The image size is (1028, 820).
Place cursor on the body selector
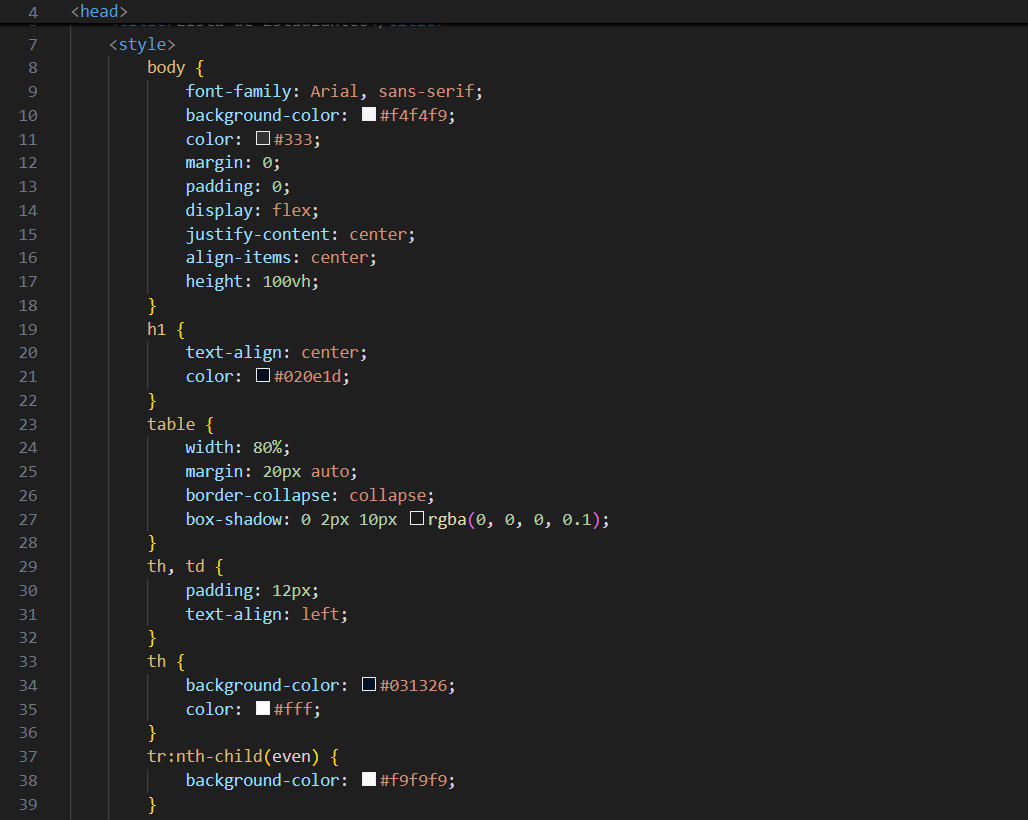[166, 68]
